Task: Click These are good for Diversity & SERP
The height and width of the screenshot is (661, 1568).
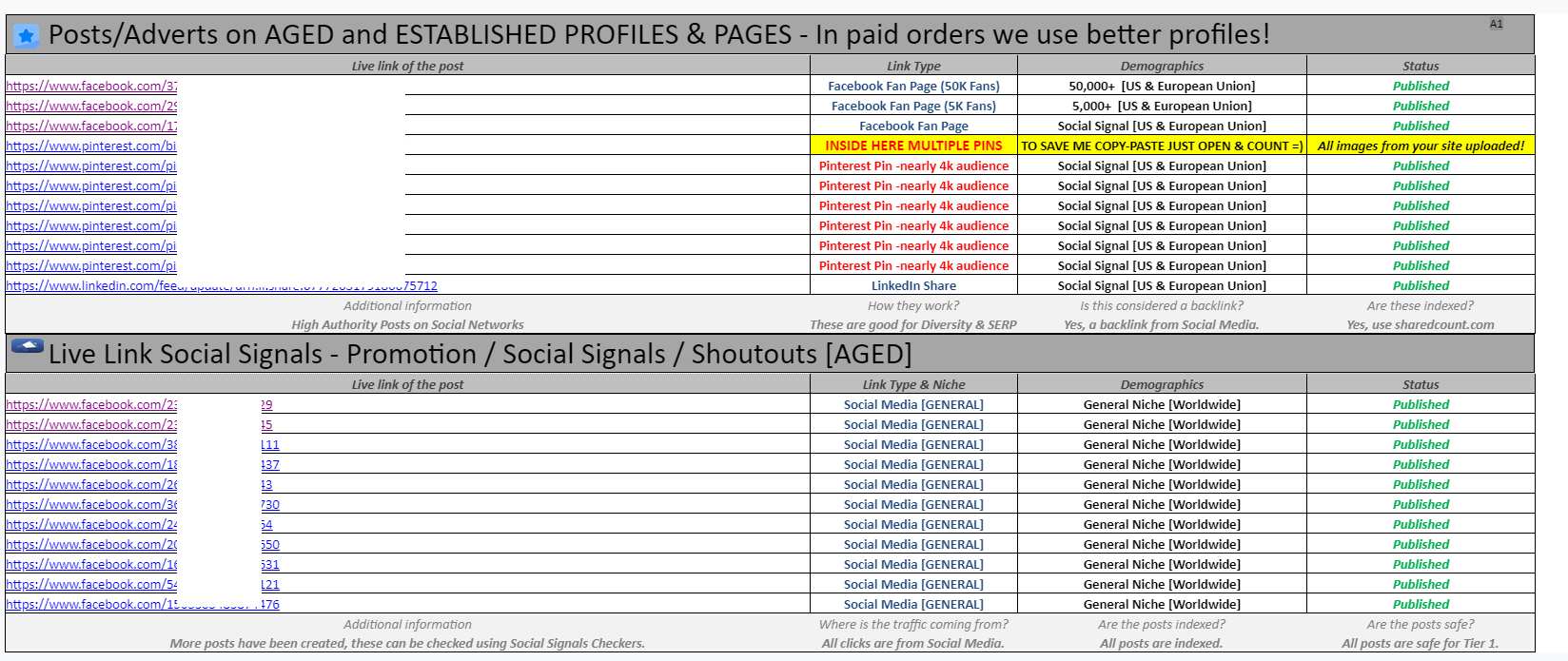Action: coord(913,324)
